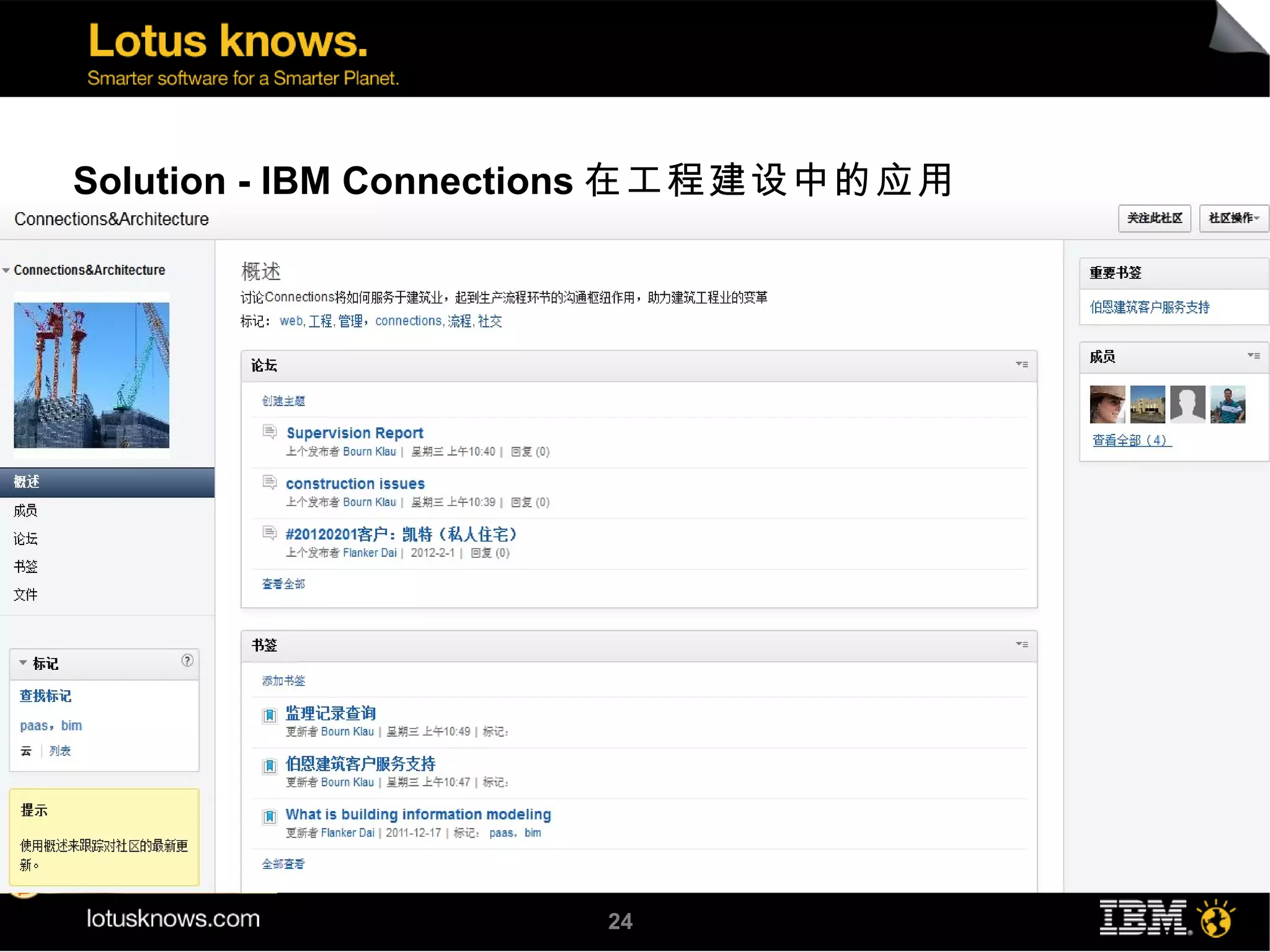Open the 论坛 section actions menu

click(1022, 365)
